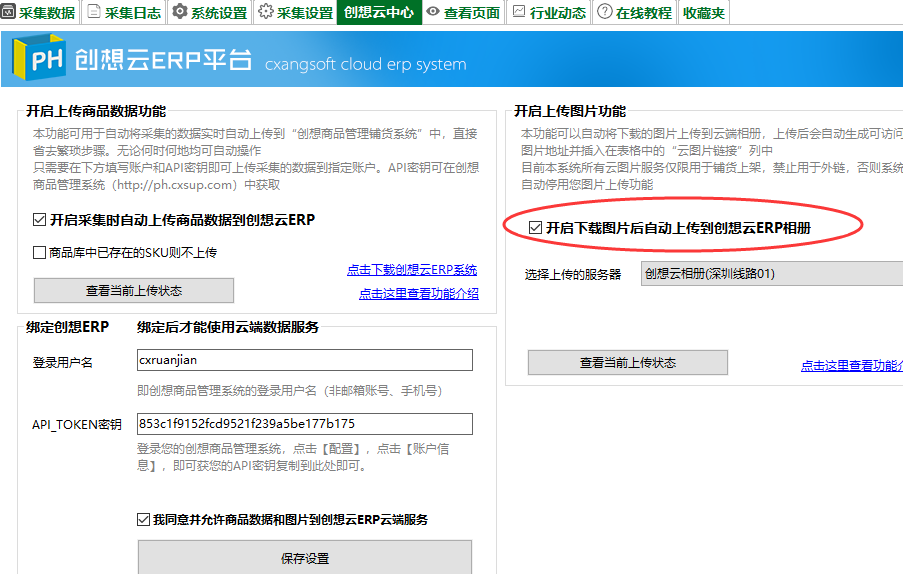Click the 创想云ERP平台 banner title

pyautogui.click(x=163, y=60)
